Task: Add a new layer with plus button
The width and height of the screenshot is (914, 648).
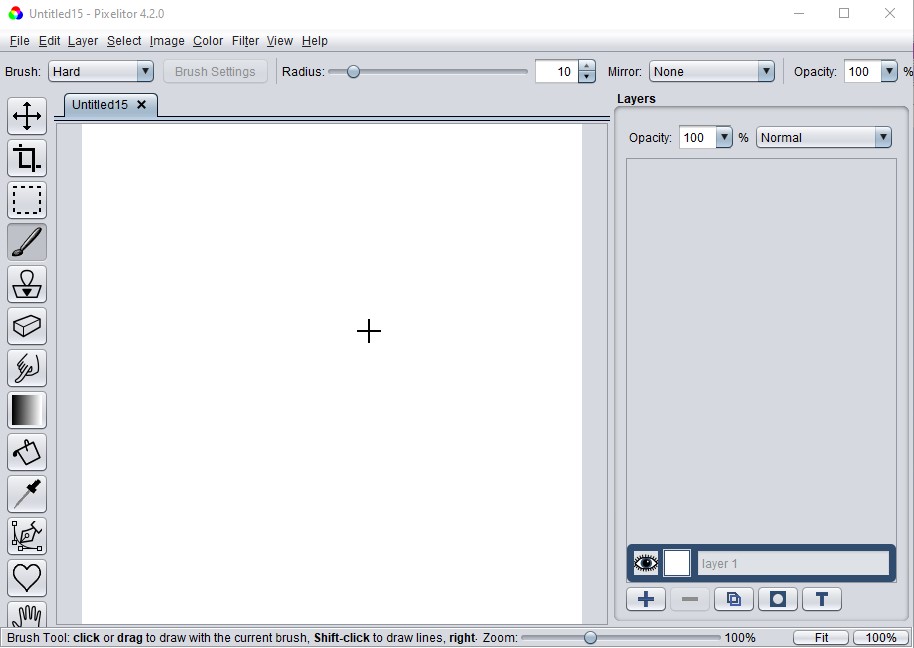Action: pos(646,599)
